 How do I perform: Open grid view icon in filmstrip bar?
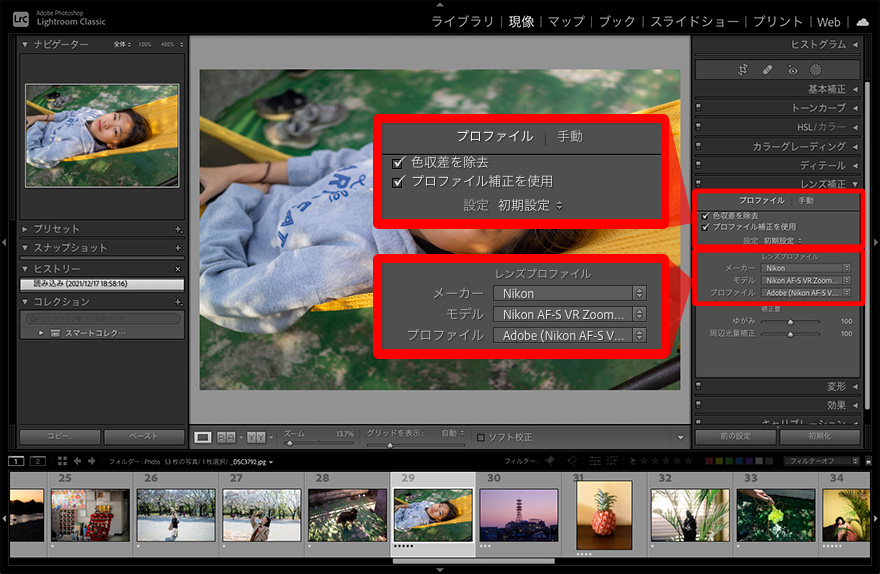pos(62,461)
